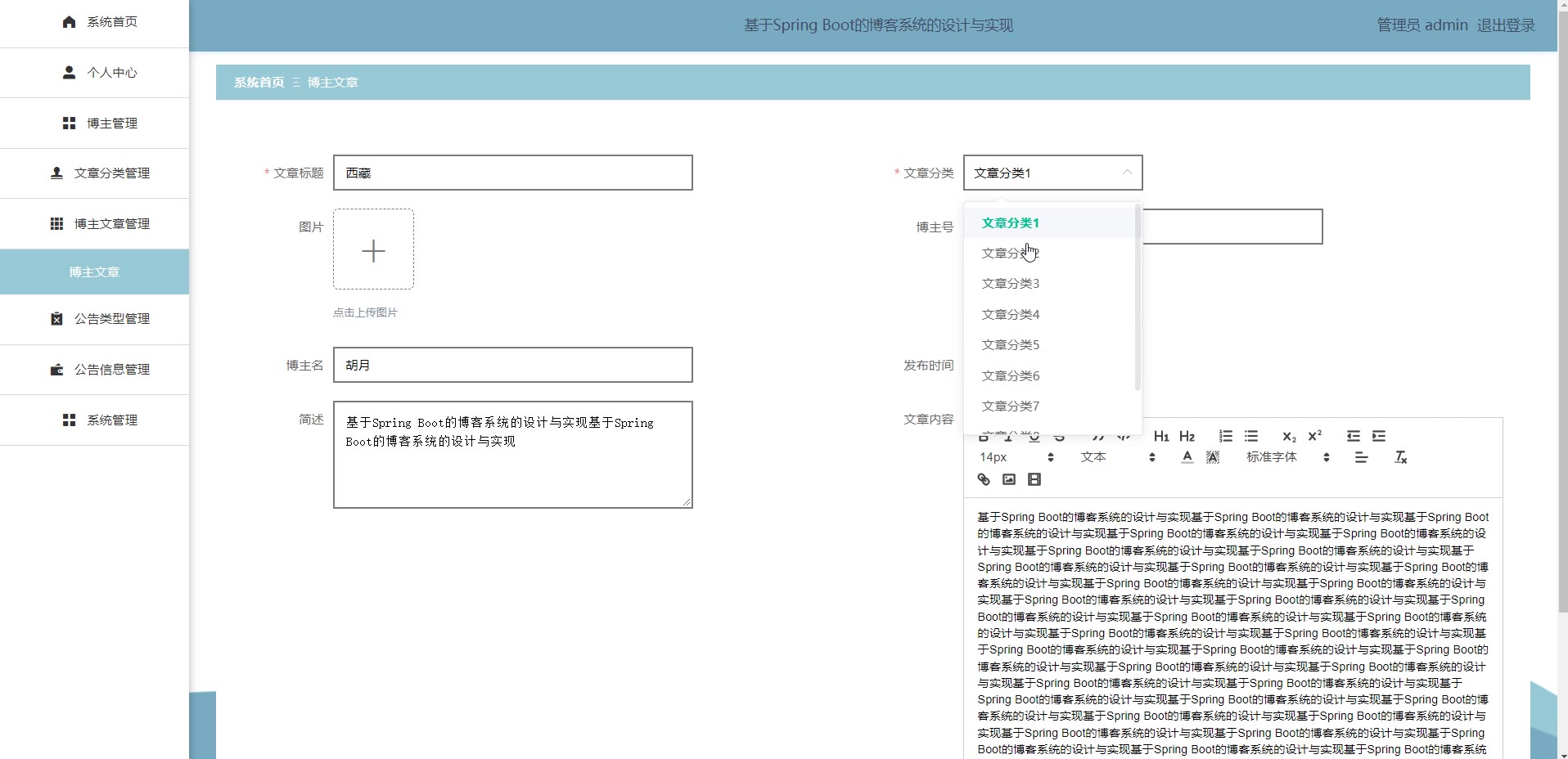Select 文章分类1 from the list
1568x759 pixels.
tap(1050, 222)
